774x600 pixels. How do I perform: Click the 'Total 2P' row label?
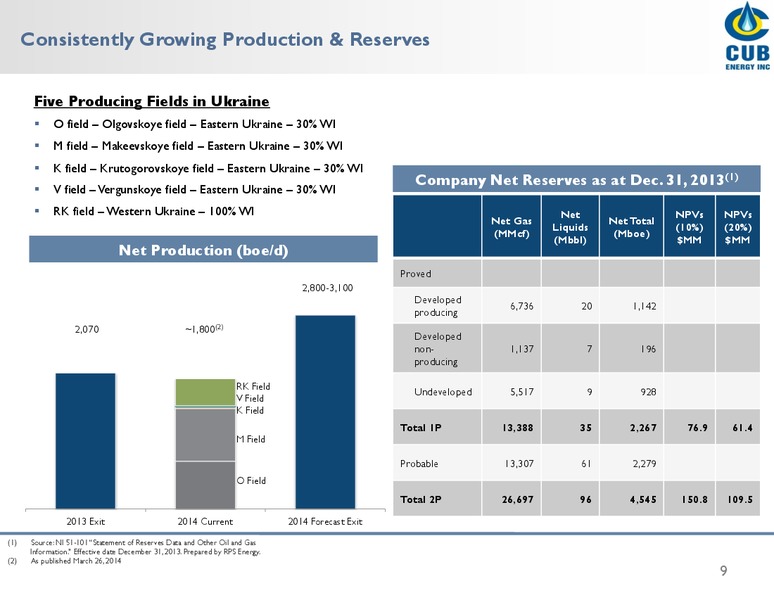[x=421, y=499]
